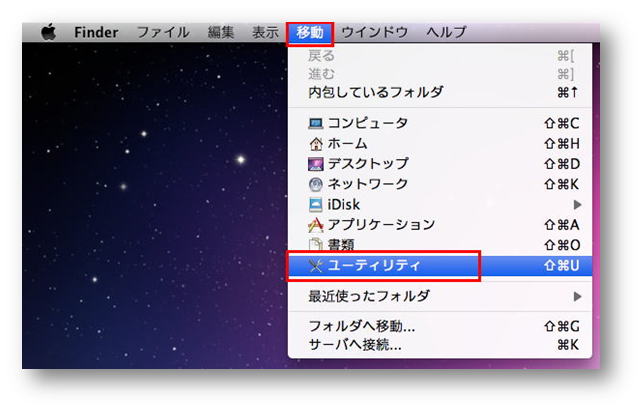This screenshot has height=411, width=642.
Task: Choose フォルダへ移動...
Action: click(x=440, y=326)
